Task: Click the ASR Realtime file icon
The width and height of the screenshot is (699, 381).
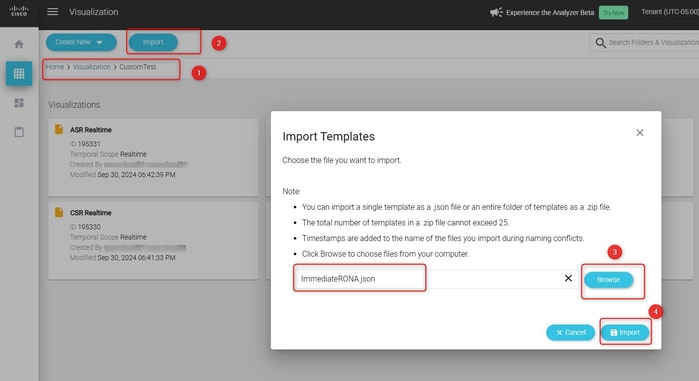Action: pyautogui.click(x=59, y=129)
